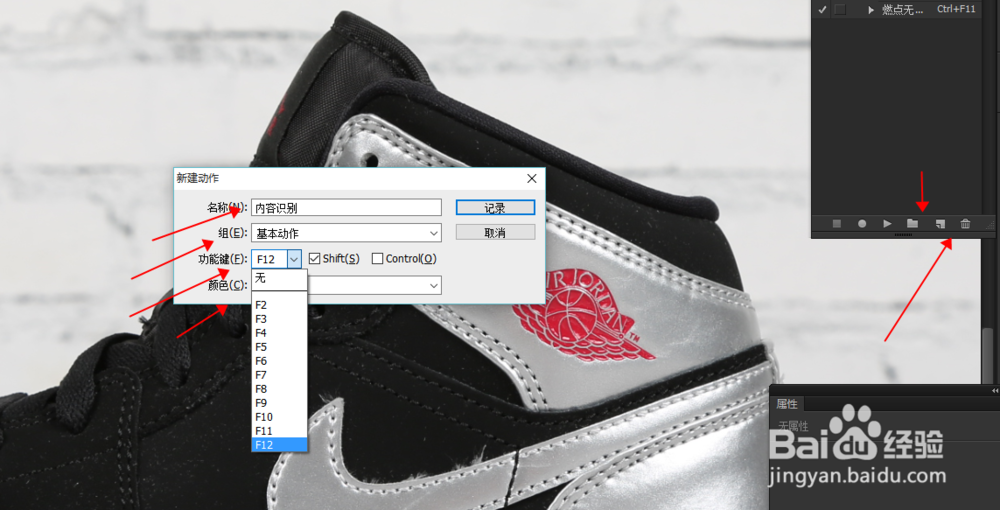The width and height of the screenshot is (1000, 510).
Task: Choose F11 in the function key list
Action: tap(279, 432)
